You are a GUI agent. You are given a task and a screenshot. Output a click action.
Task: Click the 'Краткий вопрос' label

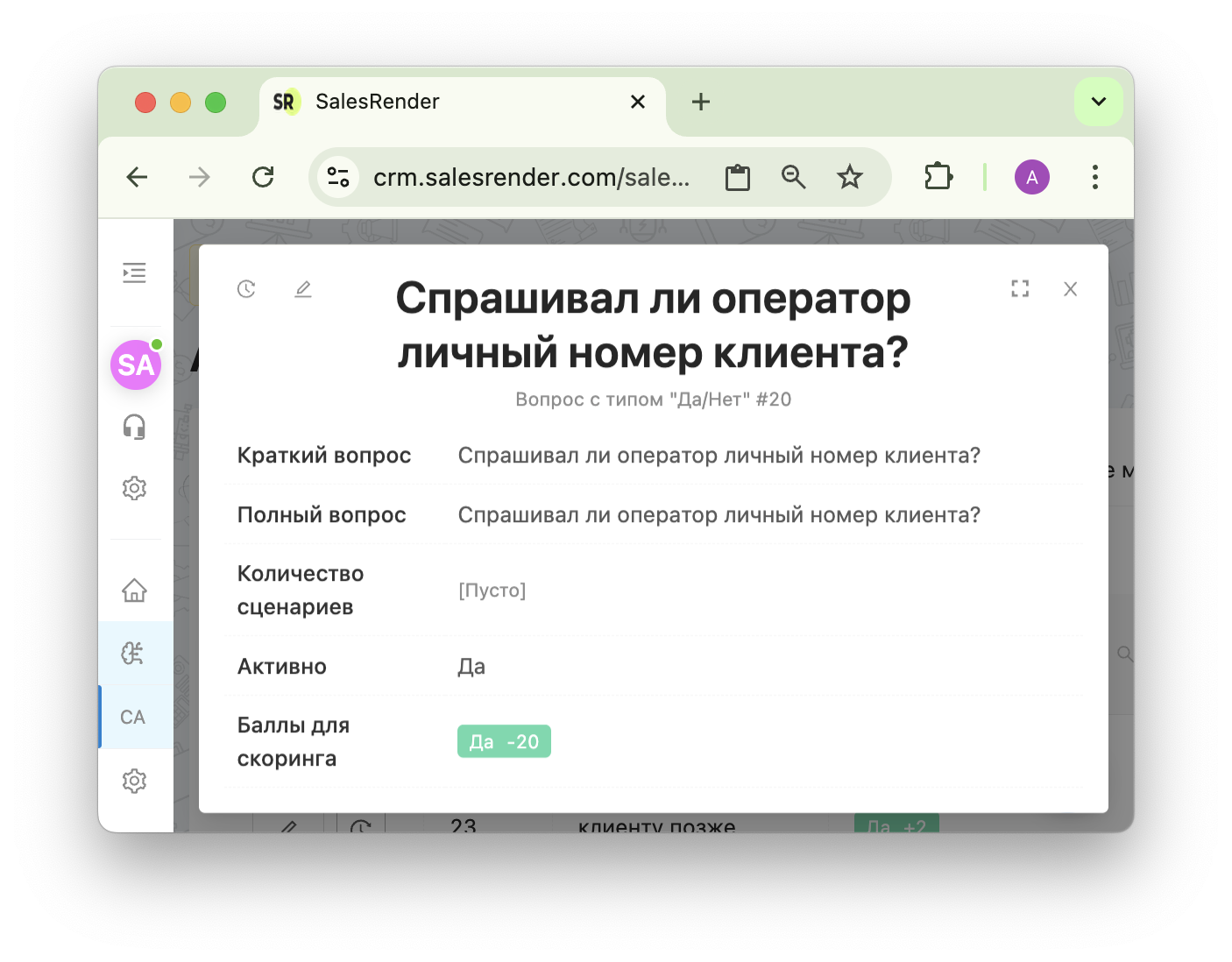[324, 456]
